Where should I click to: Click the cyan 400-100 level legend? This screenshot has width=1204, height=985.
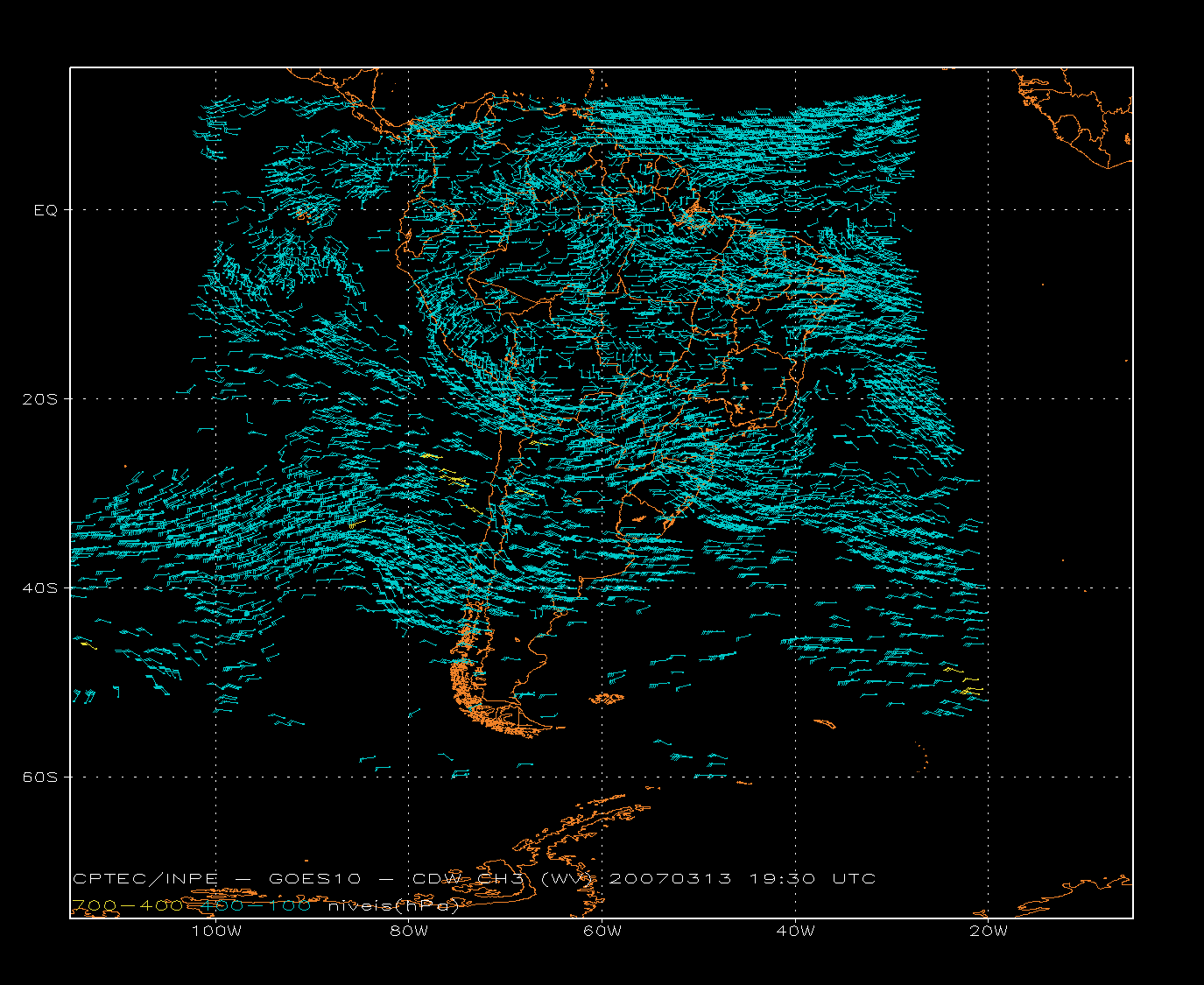(x=257, y=906)
